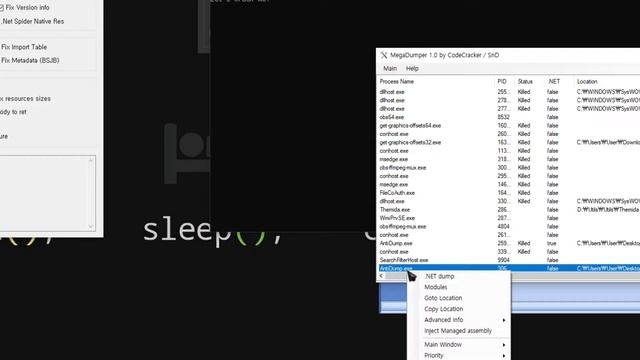Select the SearchFilterHost.exe process row
This screenshot has height=360, width=640.
[509, 260]
